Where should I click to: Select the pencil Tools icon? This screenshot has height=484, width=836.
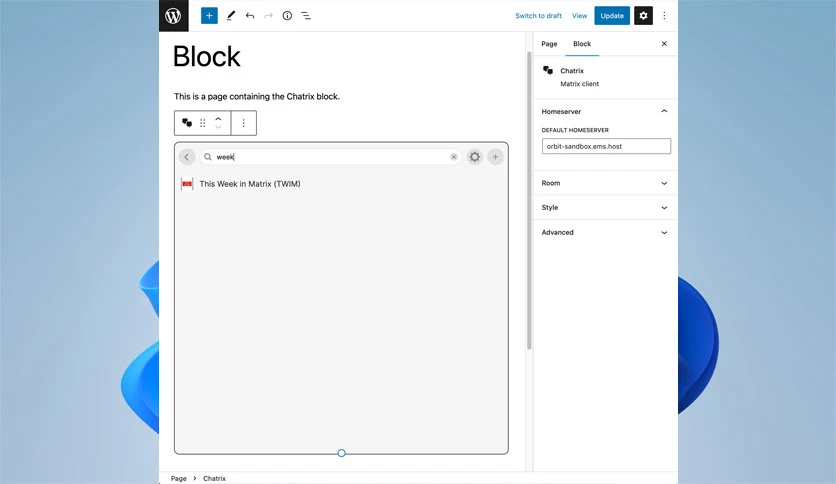(231, 15)
